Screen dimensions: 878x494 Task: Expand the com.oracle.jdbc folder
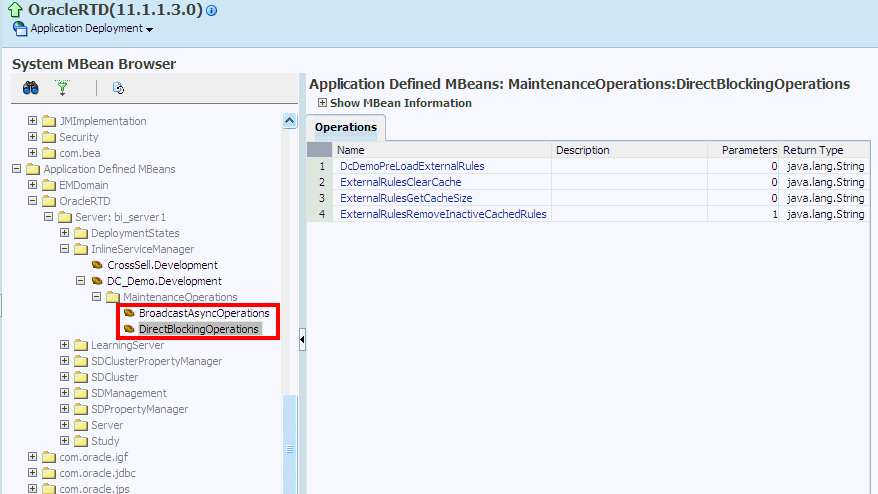point(32,472)
